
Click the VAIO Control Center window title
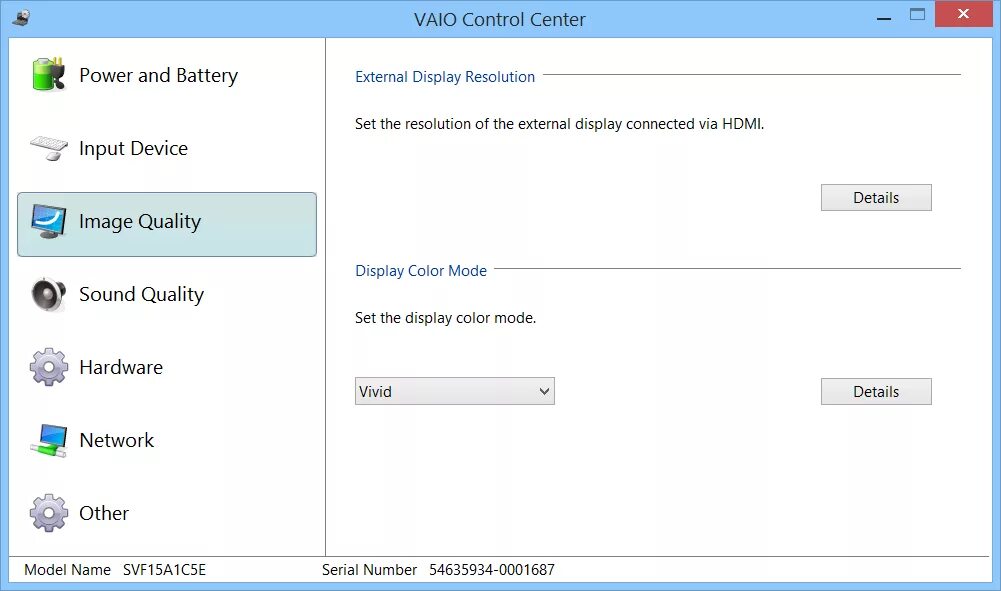coord(499,20)
